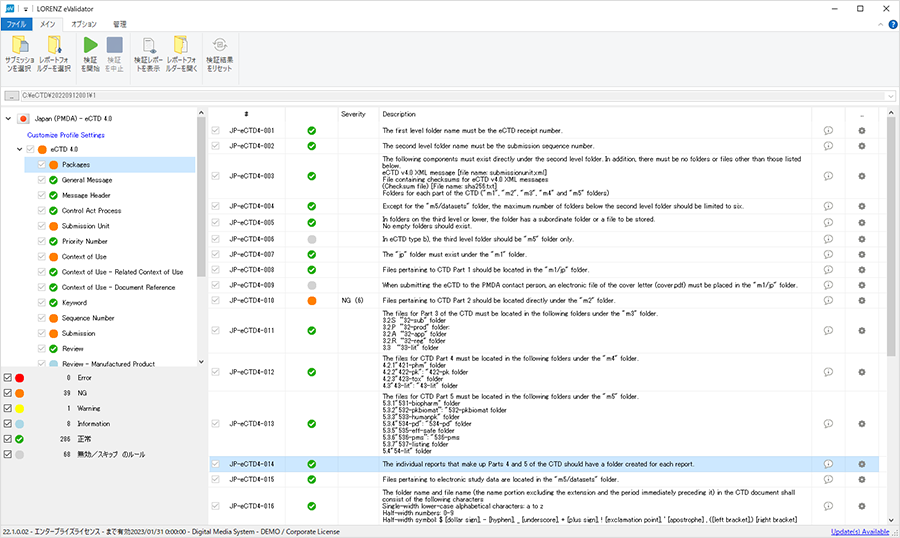Switch to the 管理 ribbon tab
The image size is (900, 538).
point(119,24)
